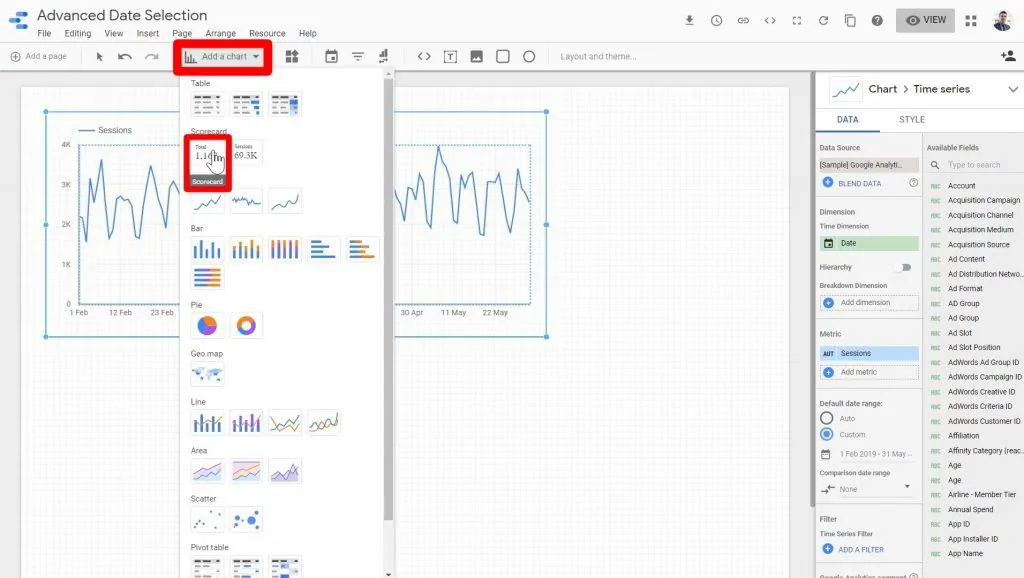Viewport: 1024px width, 578px height.
Task: Click the add people share icon
Action: (1007, 56)
